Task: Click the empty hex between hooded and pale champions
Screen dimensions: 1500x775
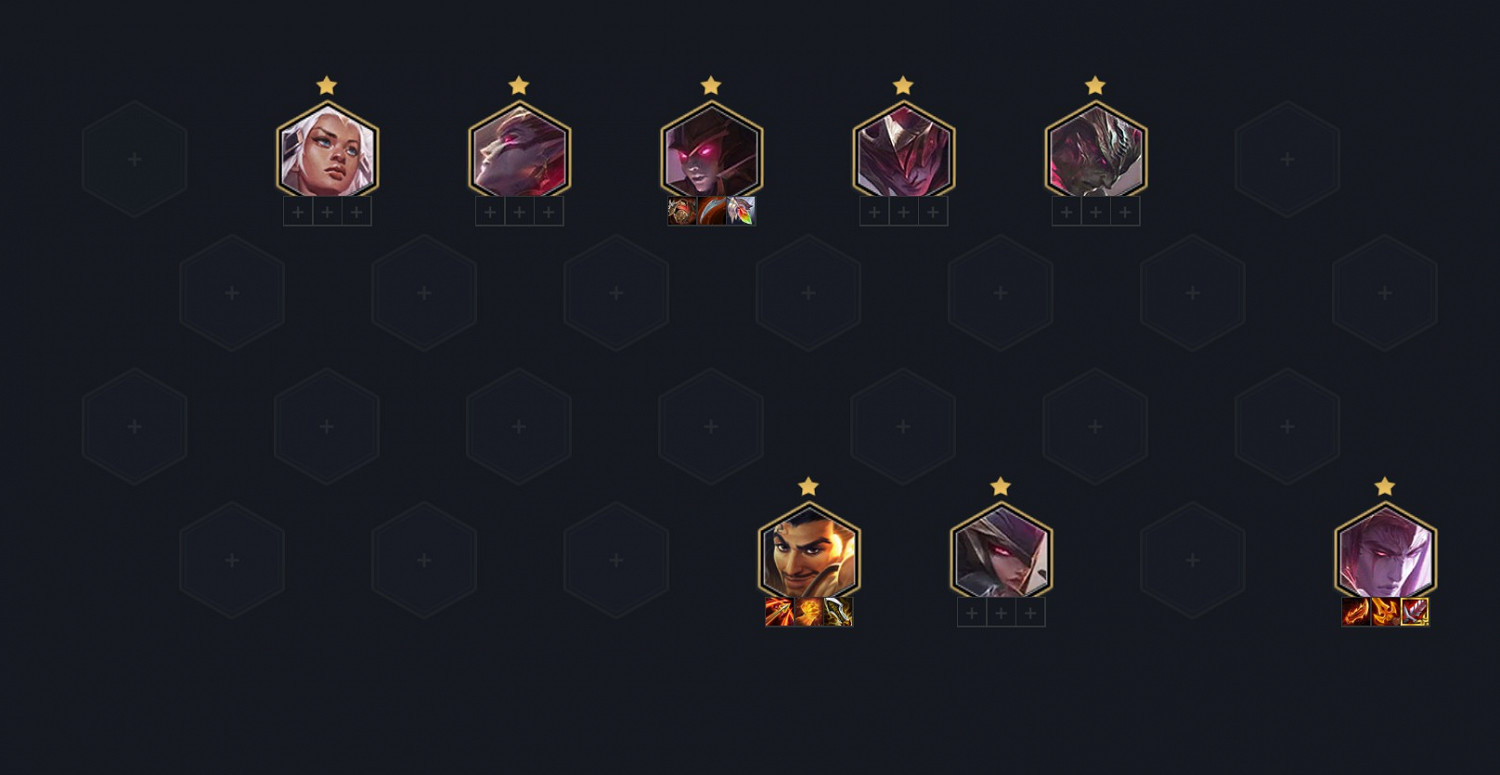Action: (x=1193, y=560)
